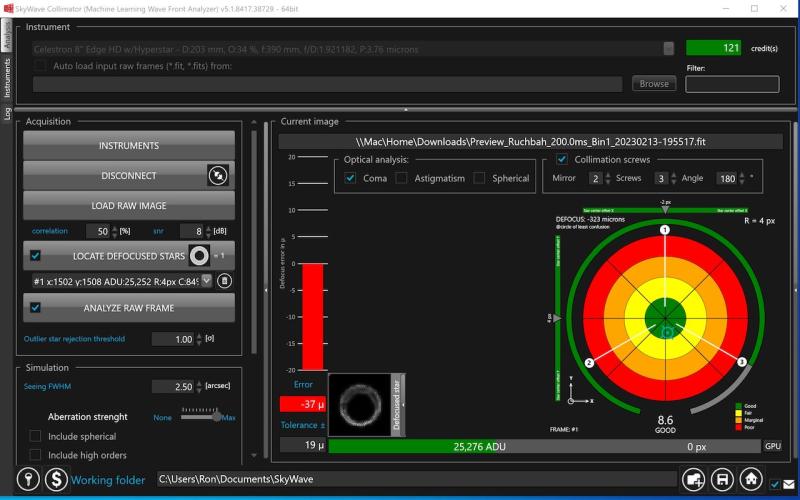Image resolution: width=800 pixels, height=500 pixels.
Task: Click the DISCONNECT button
Action: coord(129,176)
